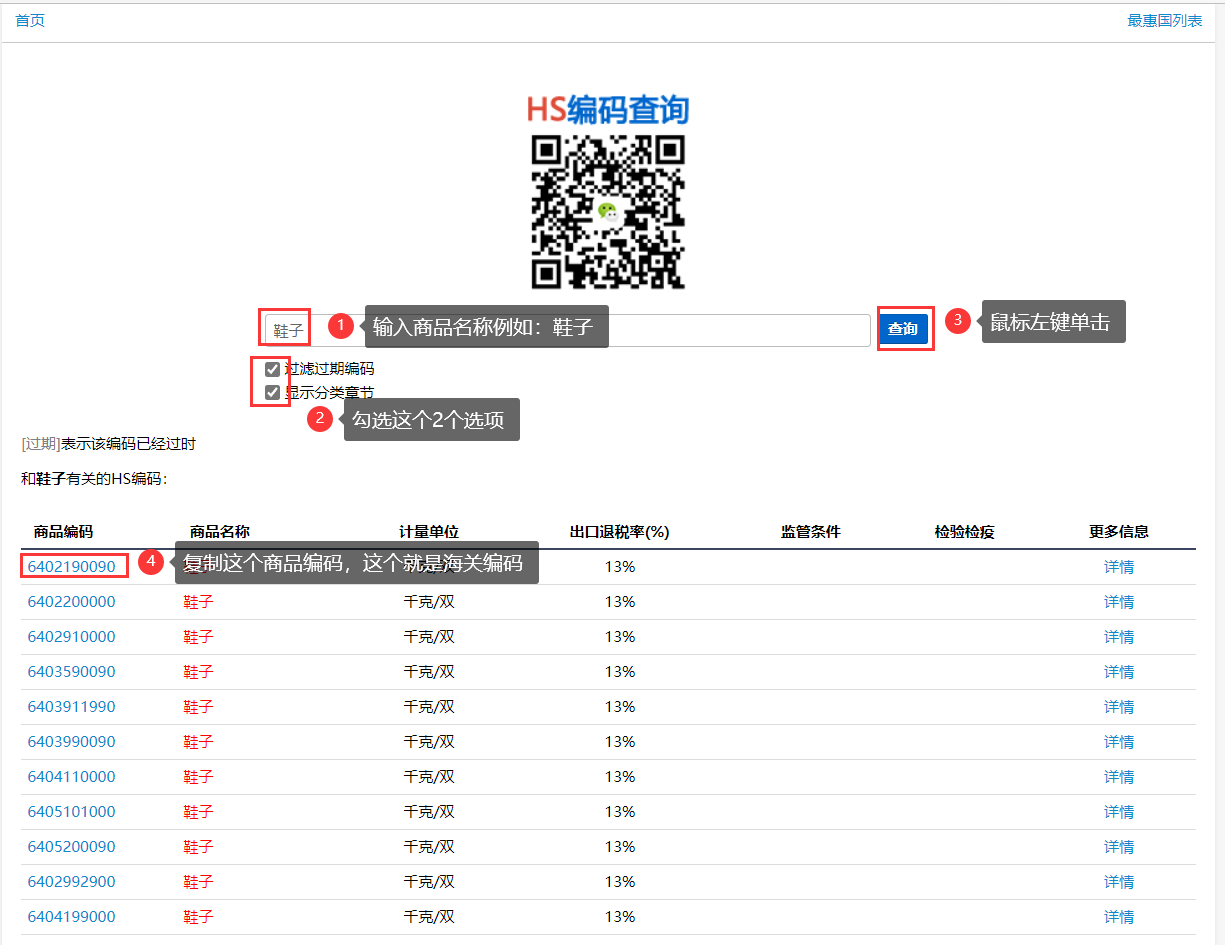The height and width of the screenshot is (945, 1225).
Task: Select 鞋子 name in row 6403911990
Action: [198, 707]
